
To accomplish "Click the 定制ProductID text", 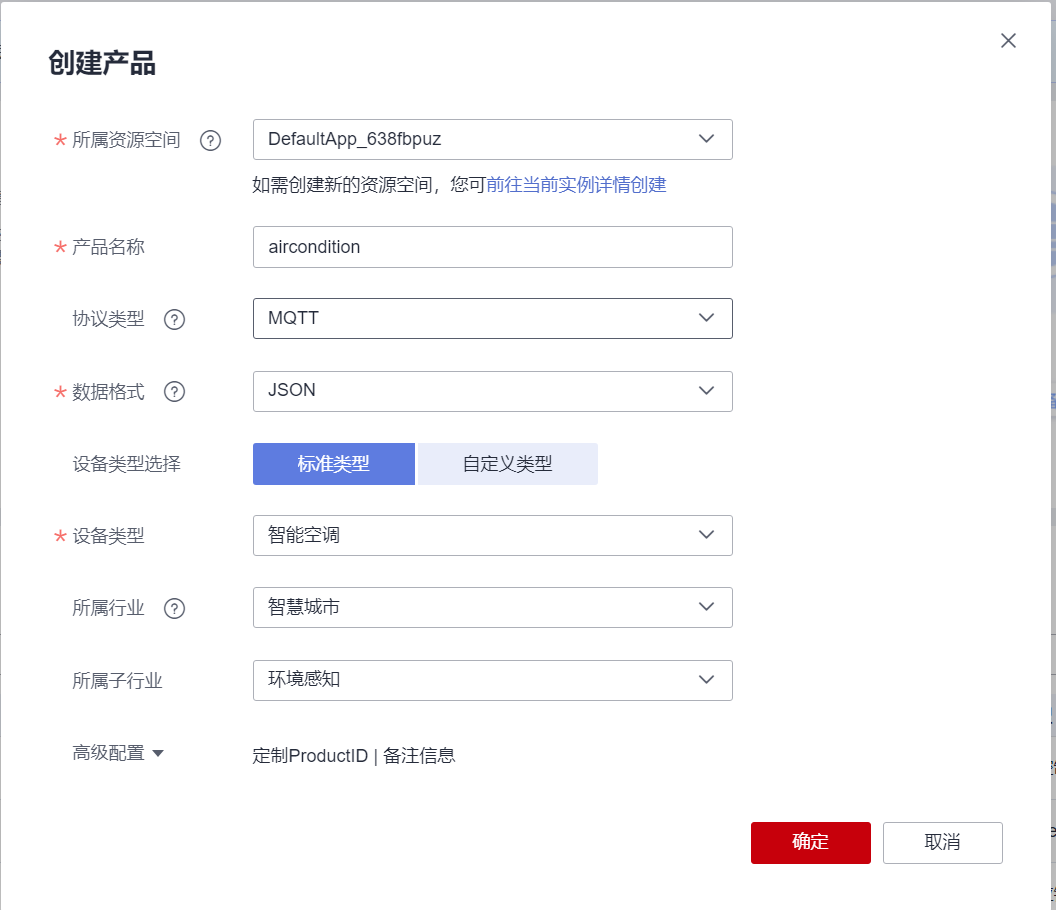I will [311, 756].
